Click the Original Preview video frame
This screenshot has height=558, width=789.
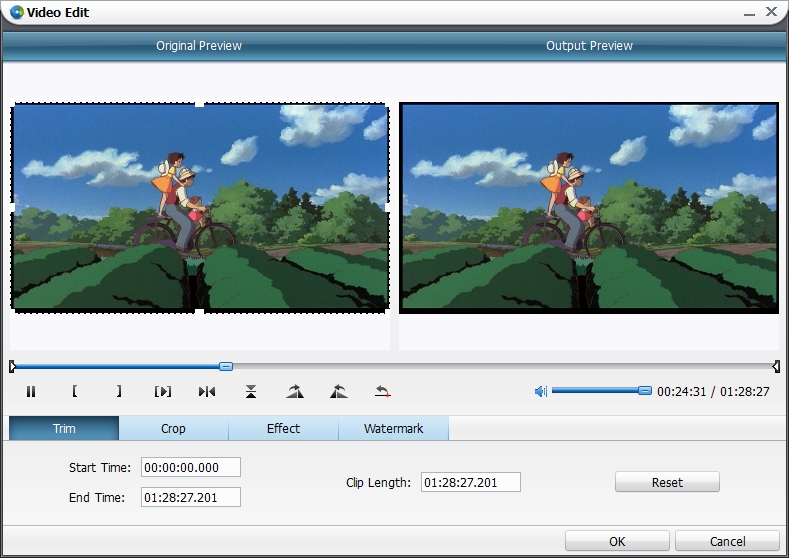200,207
